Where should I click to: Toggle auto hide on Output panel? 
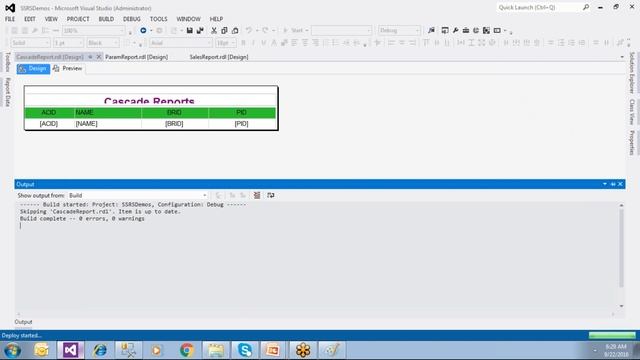[613, 184]
